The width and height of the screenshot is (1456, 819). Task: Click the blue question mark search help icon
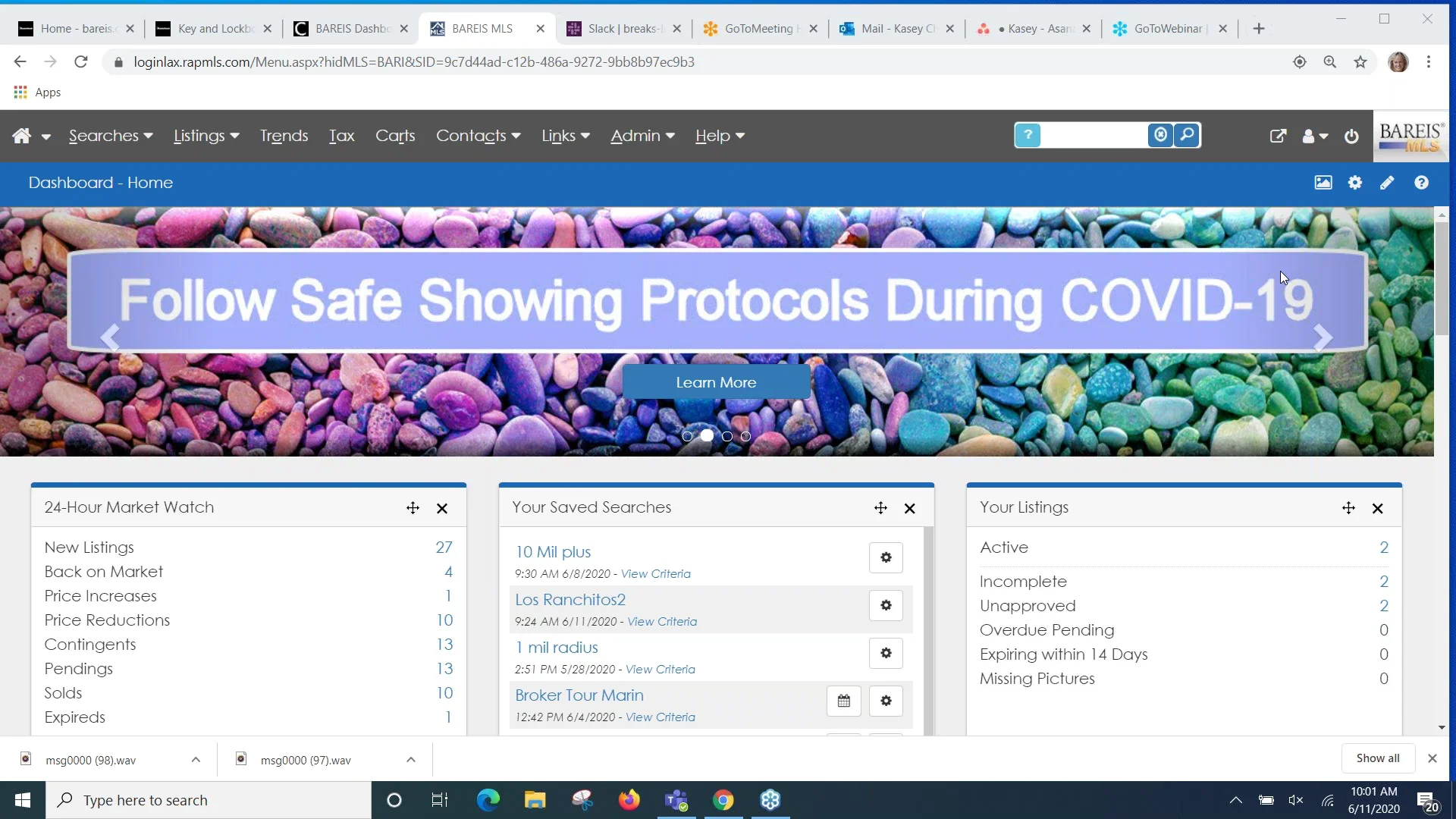point(1028,135)
